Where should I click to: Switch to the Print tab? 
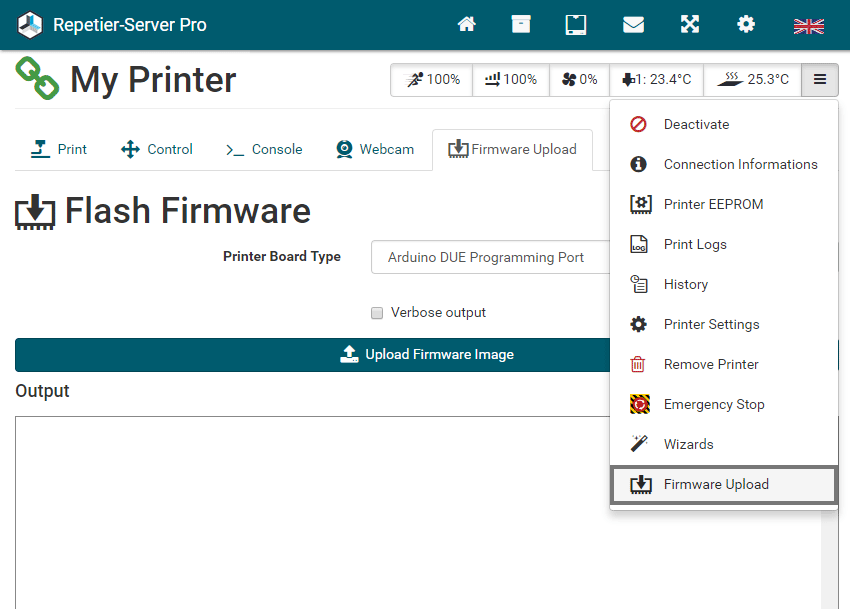[59, 149]
